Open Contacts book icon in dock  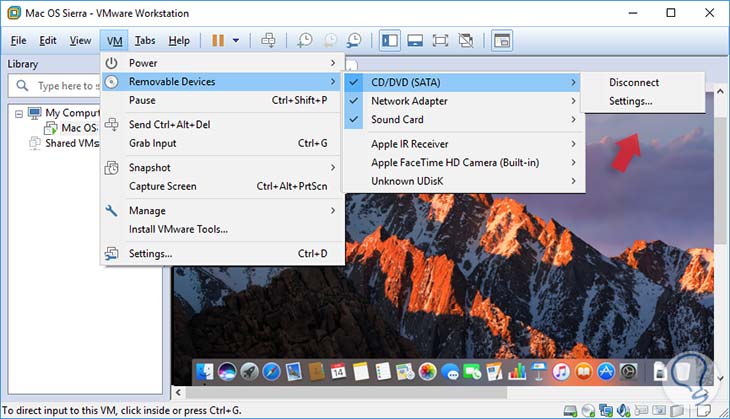316,372
